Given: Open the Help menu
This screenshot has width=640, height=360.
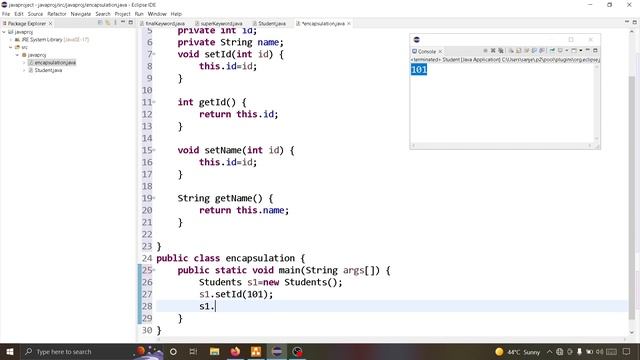Looking at the screenshot, I should point(176,14).
